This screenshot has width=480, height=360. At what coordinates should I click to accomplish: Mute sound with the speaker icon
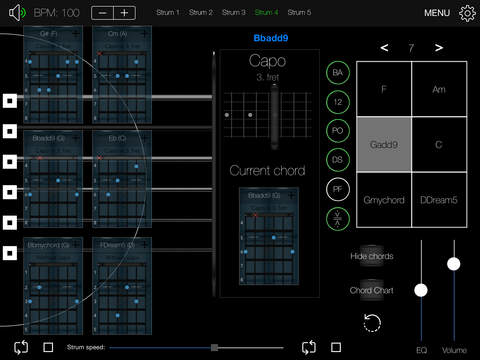pyautogui.click(x=17, y=13)
